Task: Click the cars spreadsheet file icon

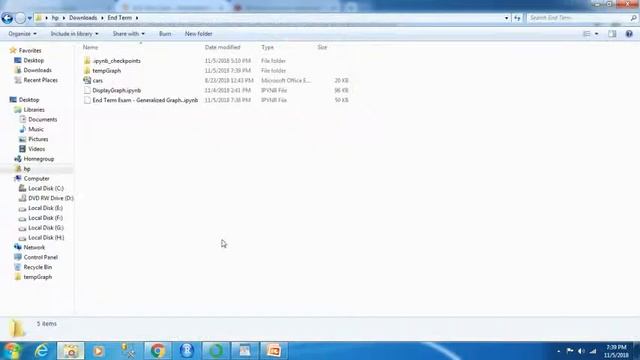Action: 87,80
